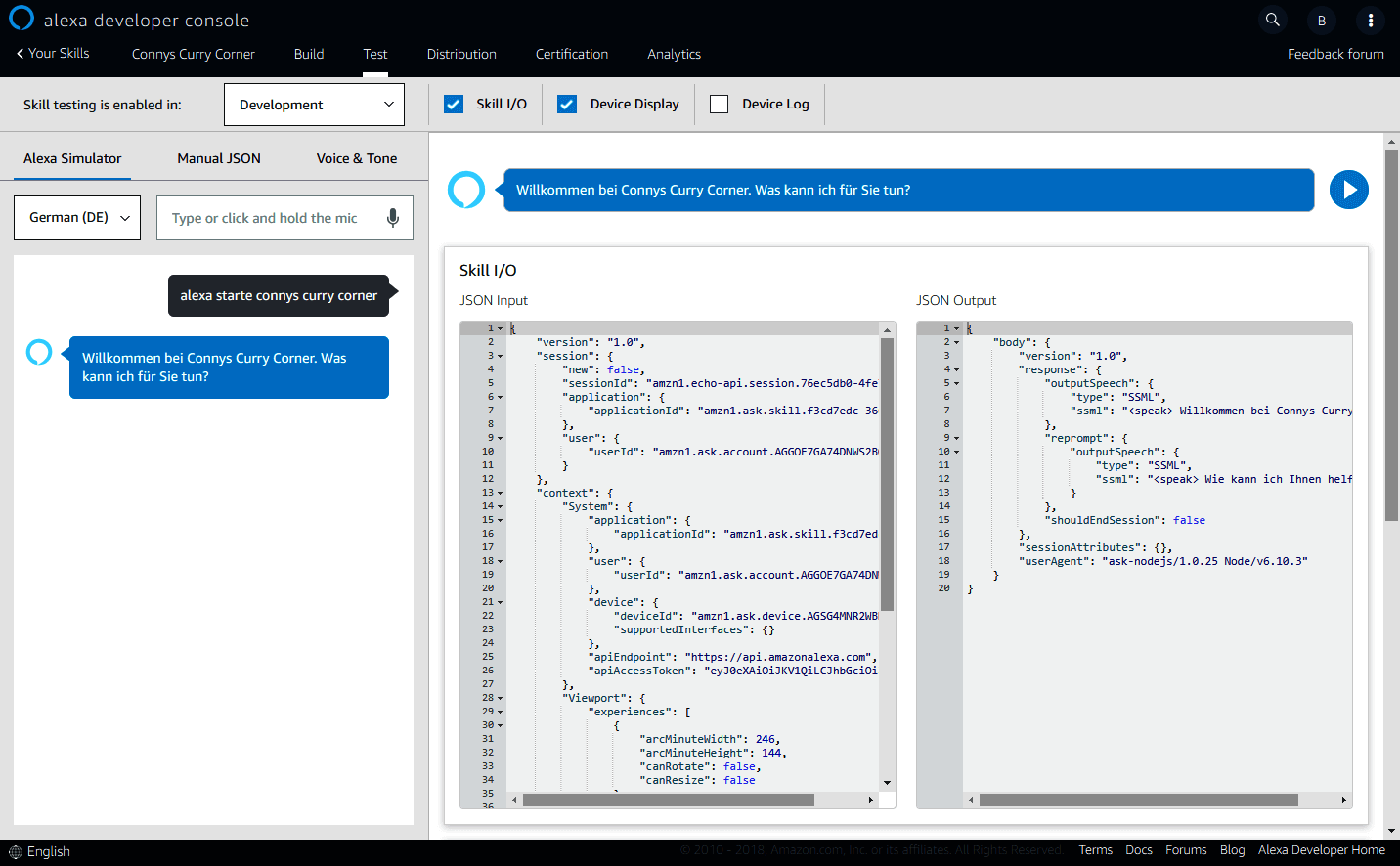Click Alexa ring icon beside top response

click(466, 190)
